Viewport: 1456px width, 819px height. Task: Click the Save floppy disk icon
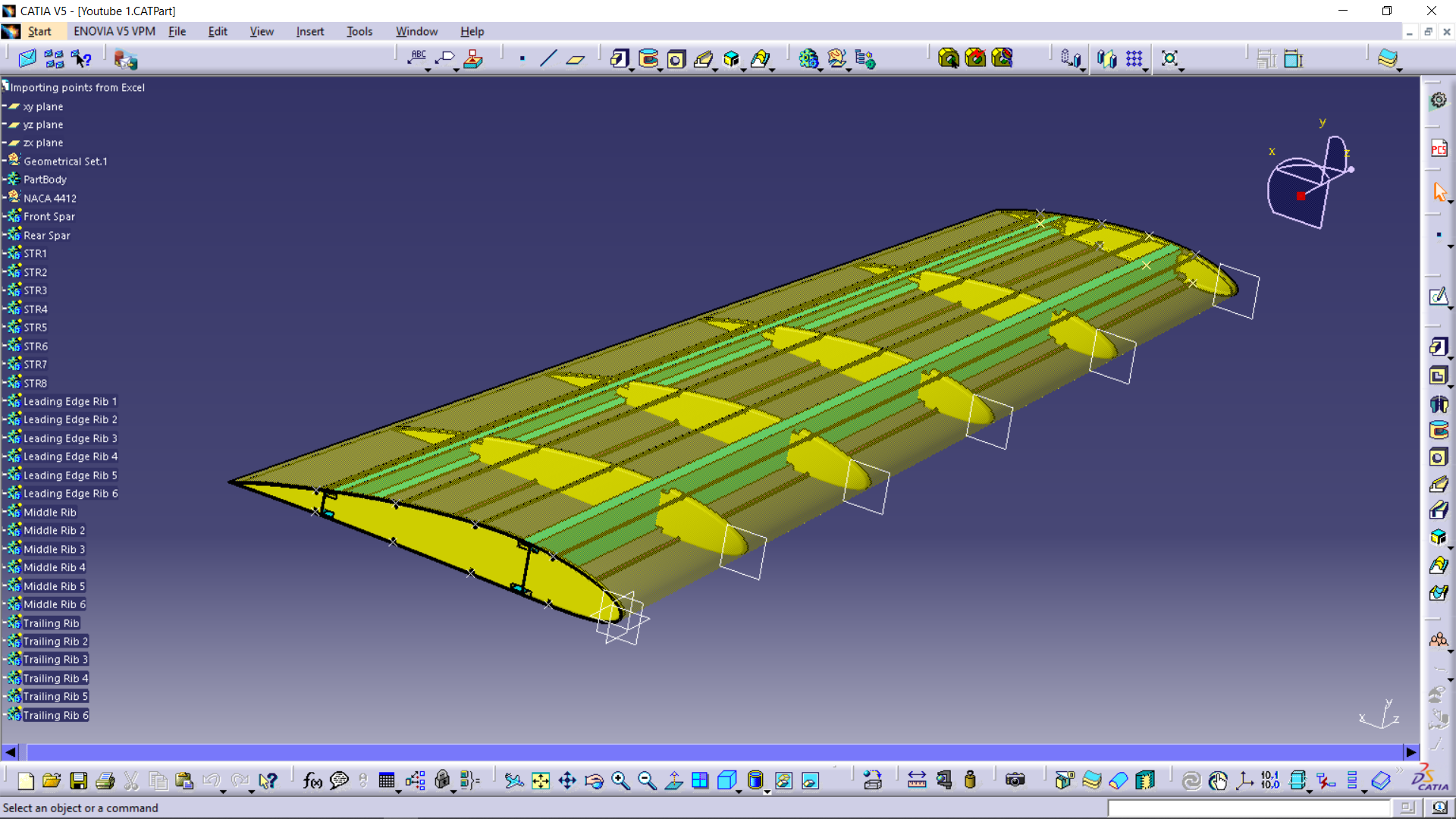tap(78, 780)
